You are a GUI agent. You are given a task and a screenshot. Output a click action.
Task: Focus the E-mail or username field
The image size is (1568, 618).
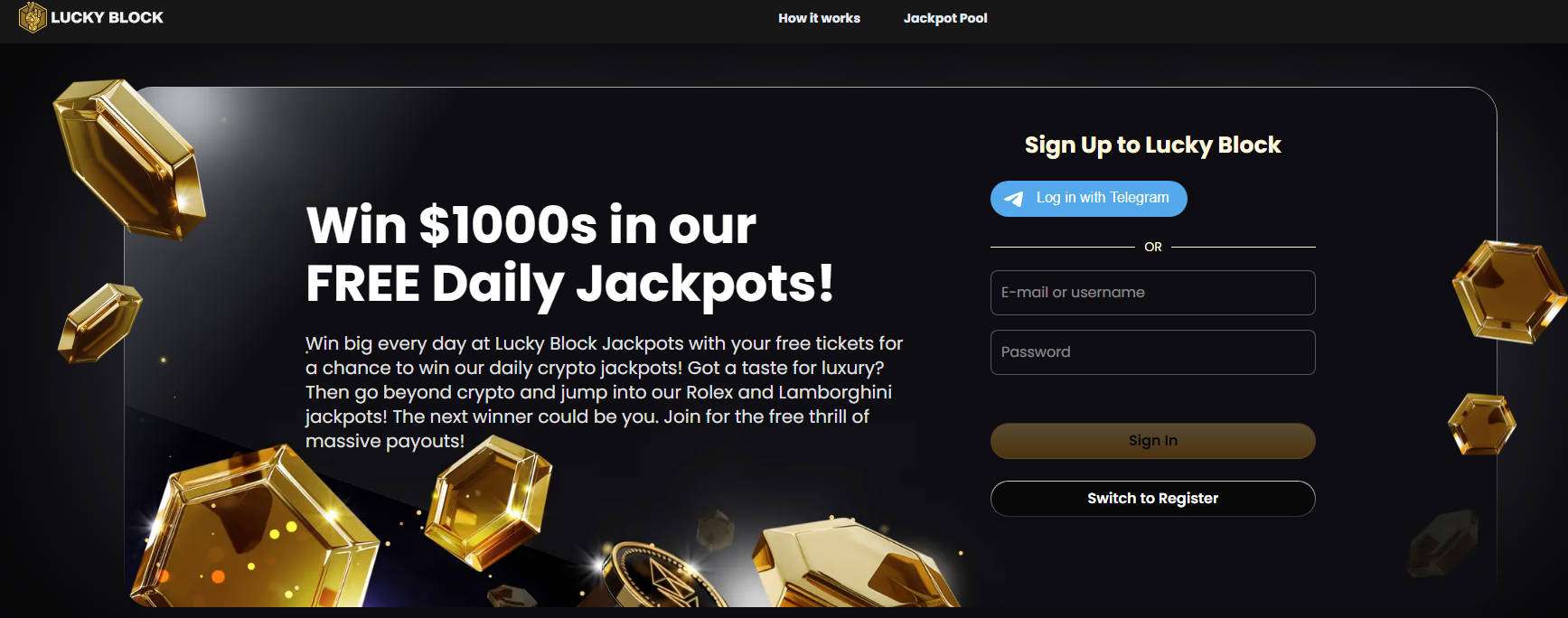point(1152,293)
